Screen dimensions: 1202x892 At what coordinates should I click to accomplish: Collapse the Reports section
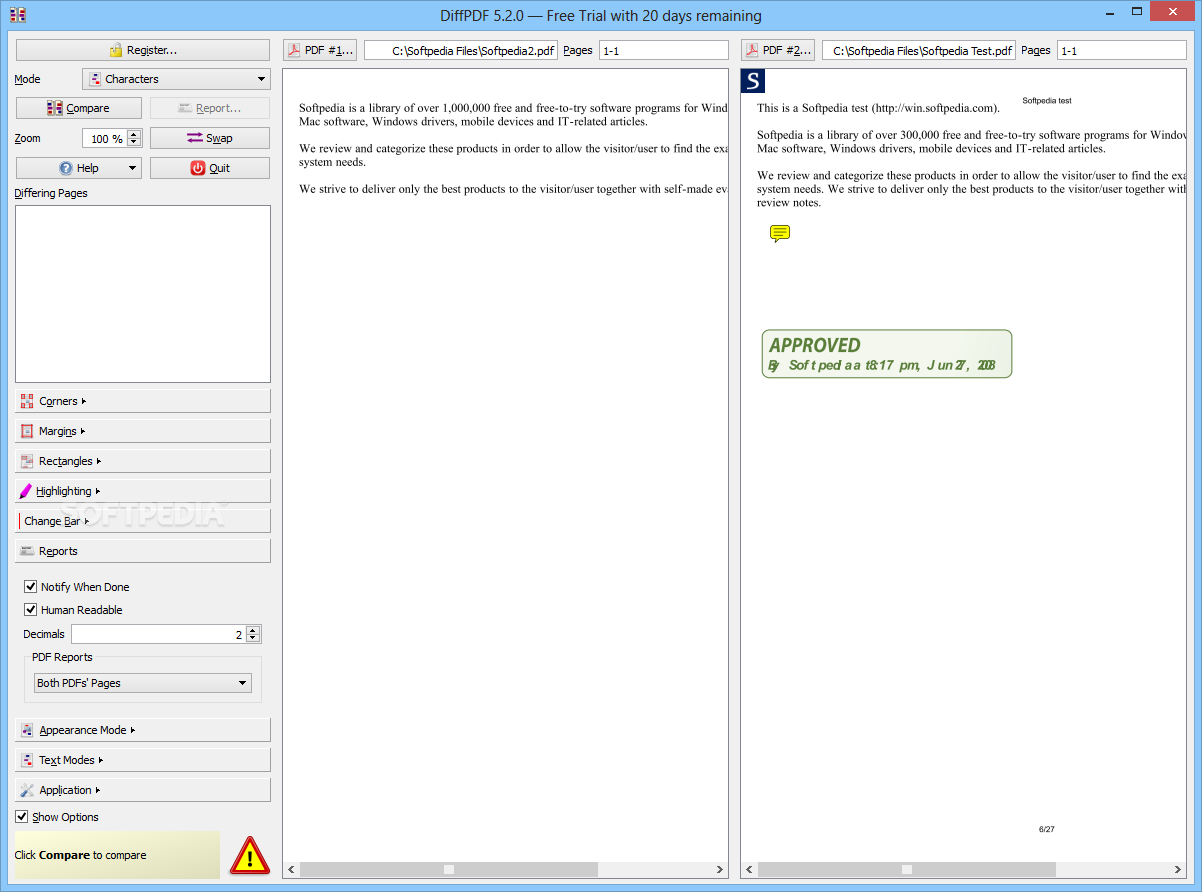[x=143, y=551]
